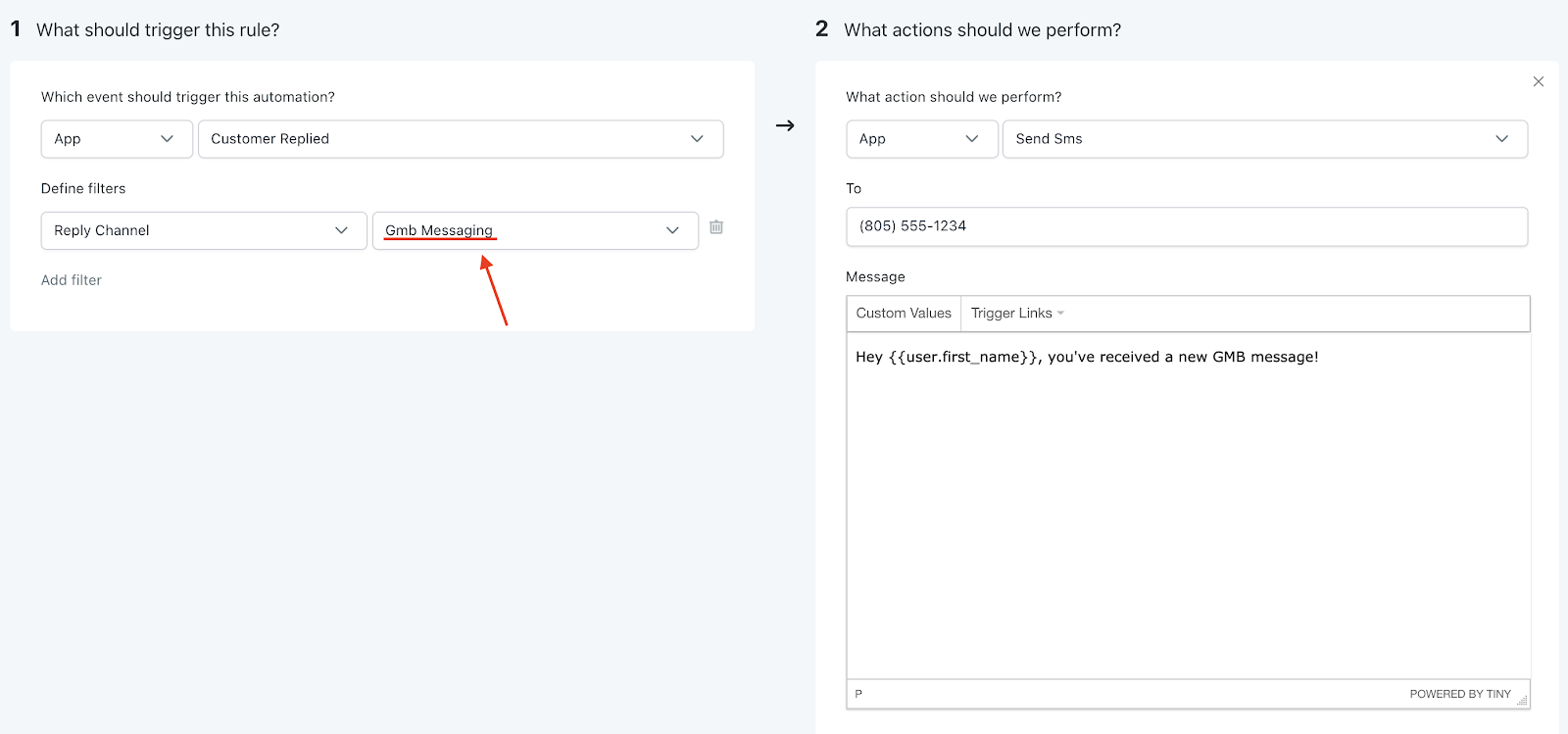The width and height of the screenshot is (1568, 734).
Task: Change the Gmb Messaging filter value
Action: pyautogui.click(x=535, y=230)
